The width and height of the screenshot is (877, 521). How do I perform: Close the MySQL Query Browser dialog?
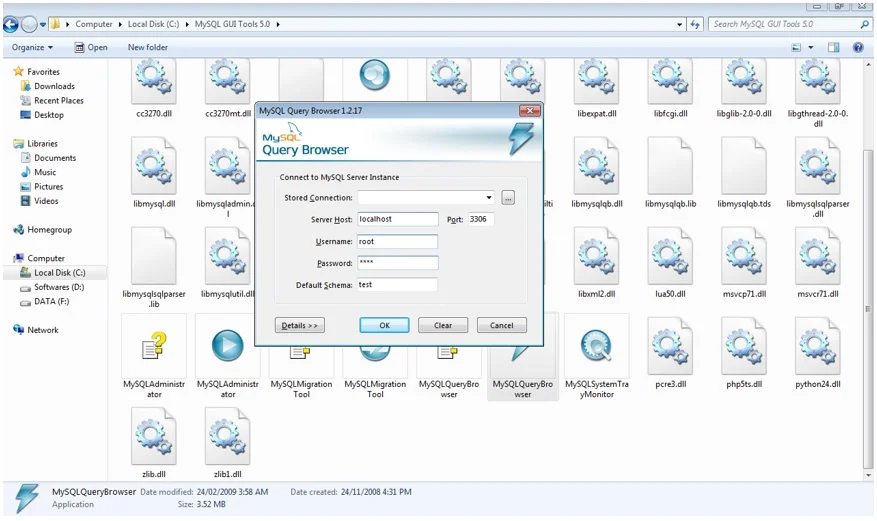pyautogui.click(x=529, y=110)
